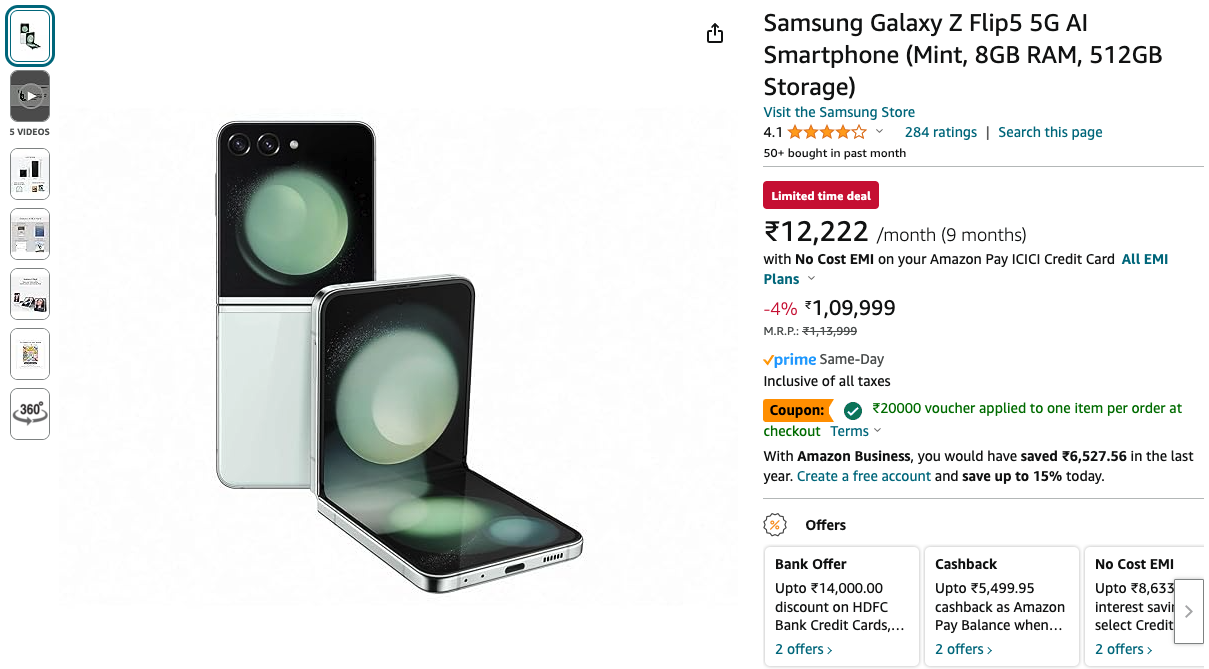Open the 284 ratings link
The height and width of the screenshot is (669, 1209).
[940, 132]
